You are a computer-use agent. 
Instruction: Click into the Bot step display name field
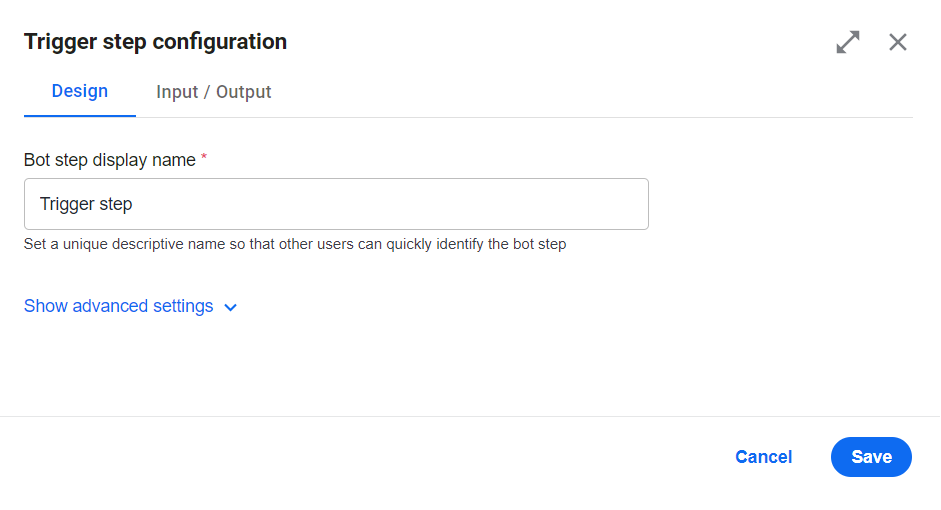tap(336, 204)
